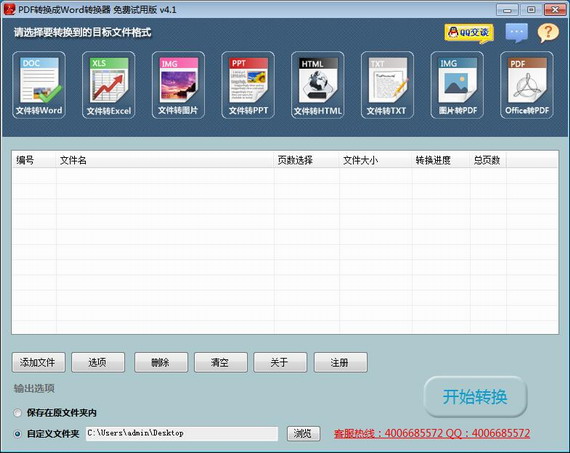570x453 pixels.
Task: Click the 删除 button
Action: (161, 362)
